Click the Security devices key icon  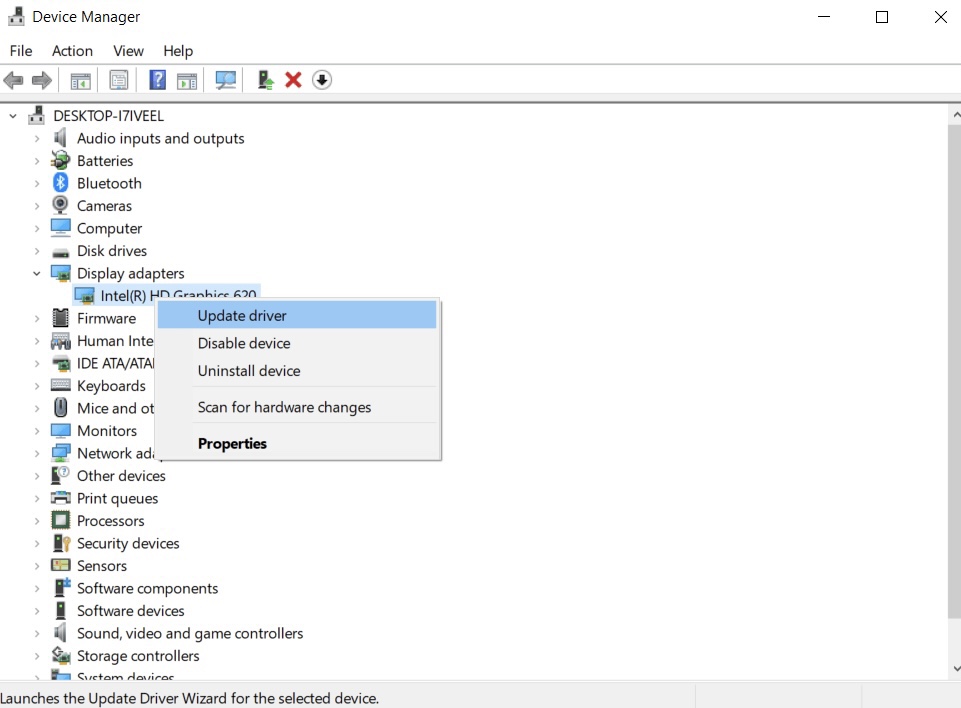click(x=61, y=543)
